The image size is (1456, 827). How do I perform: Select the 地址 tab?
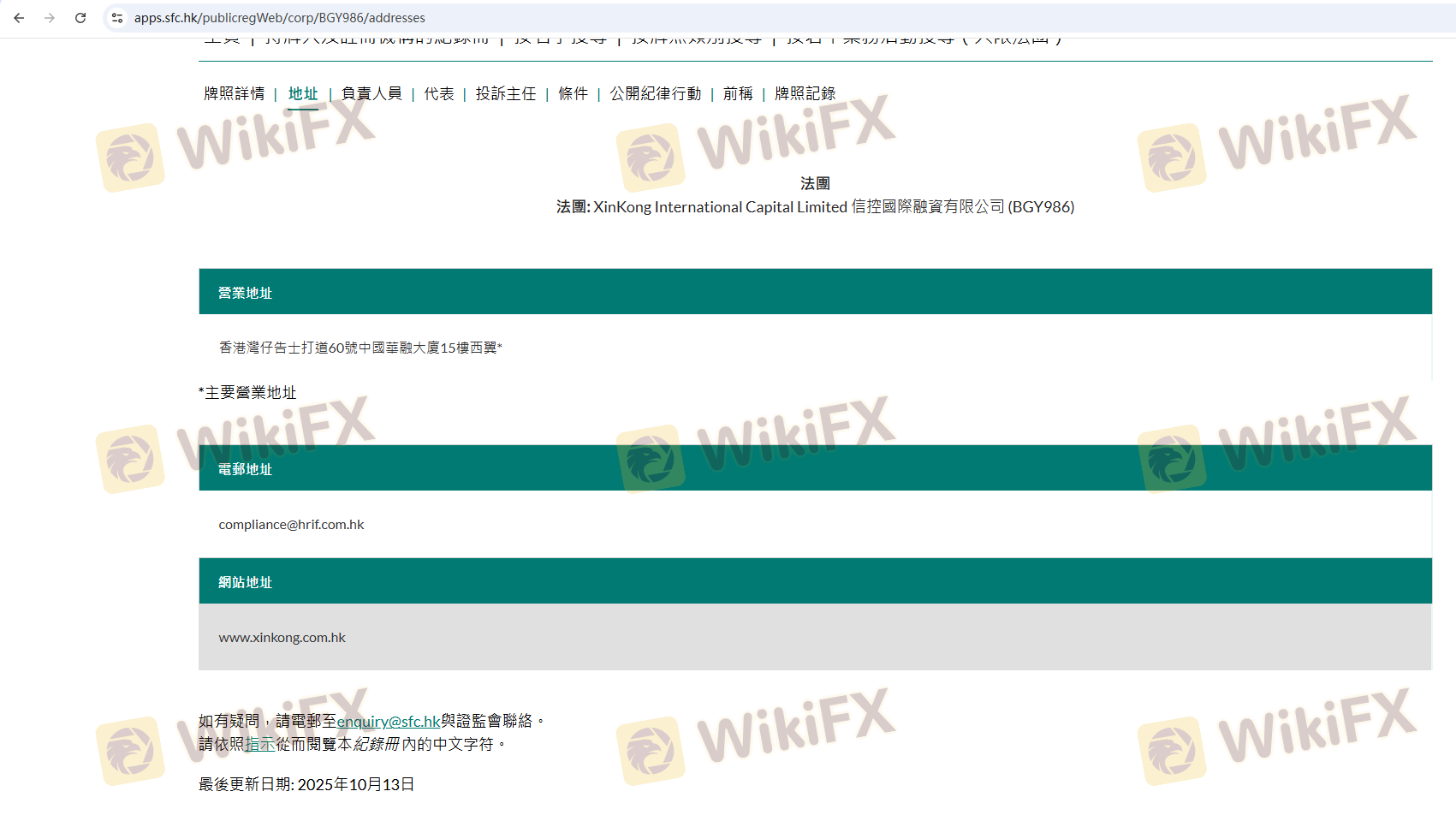click(303, 93)
